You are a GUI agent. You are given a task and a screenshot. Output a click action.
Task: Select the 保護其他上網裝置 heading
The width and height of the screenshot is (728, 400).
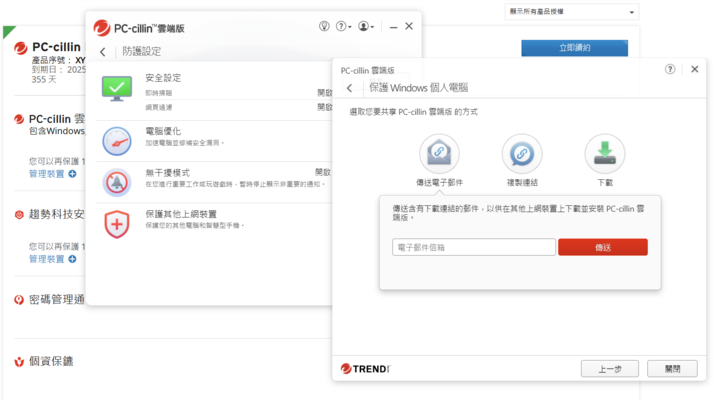click(181, 214)
